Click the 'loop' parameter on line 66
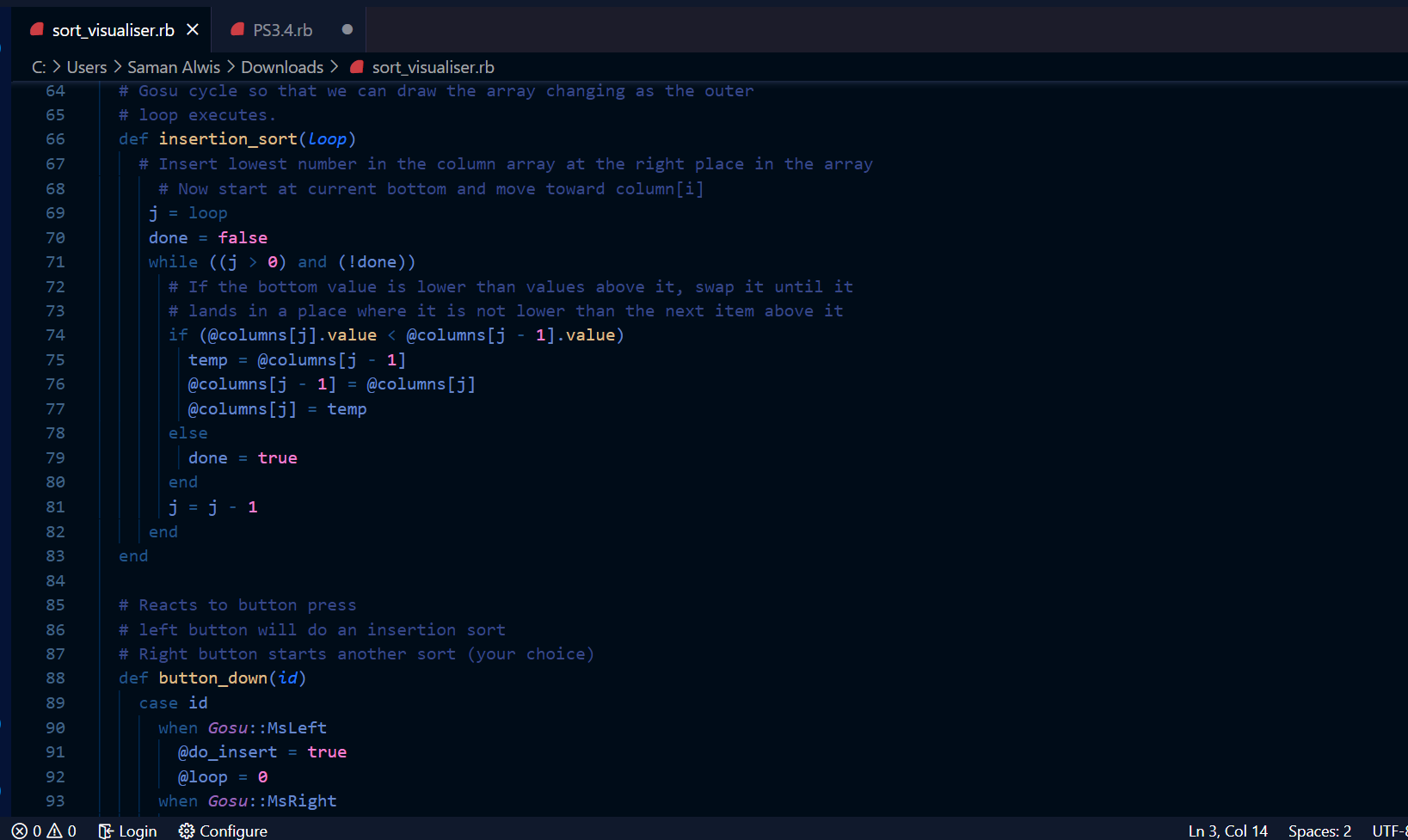 point(327,139)
